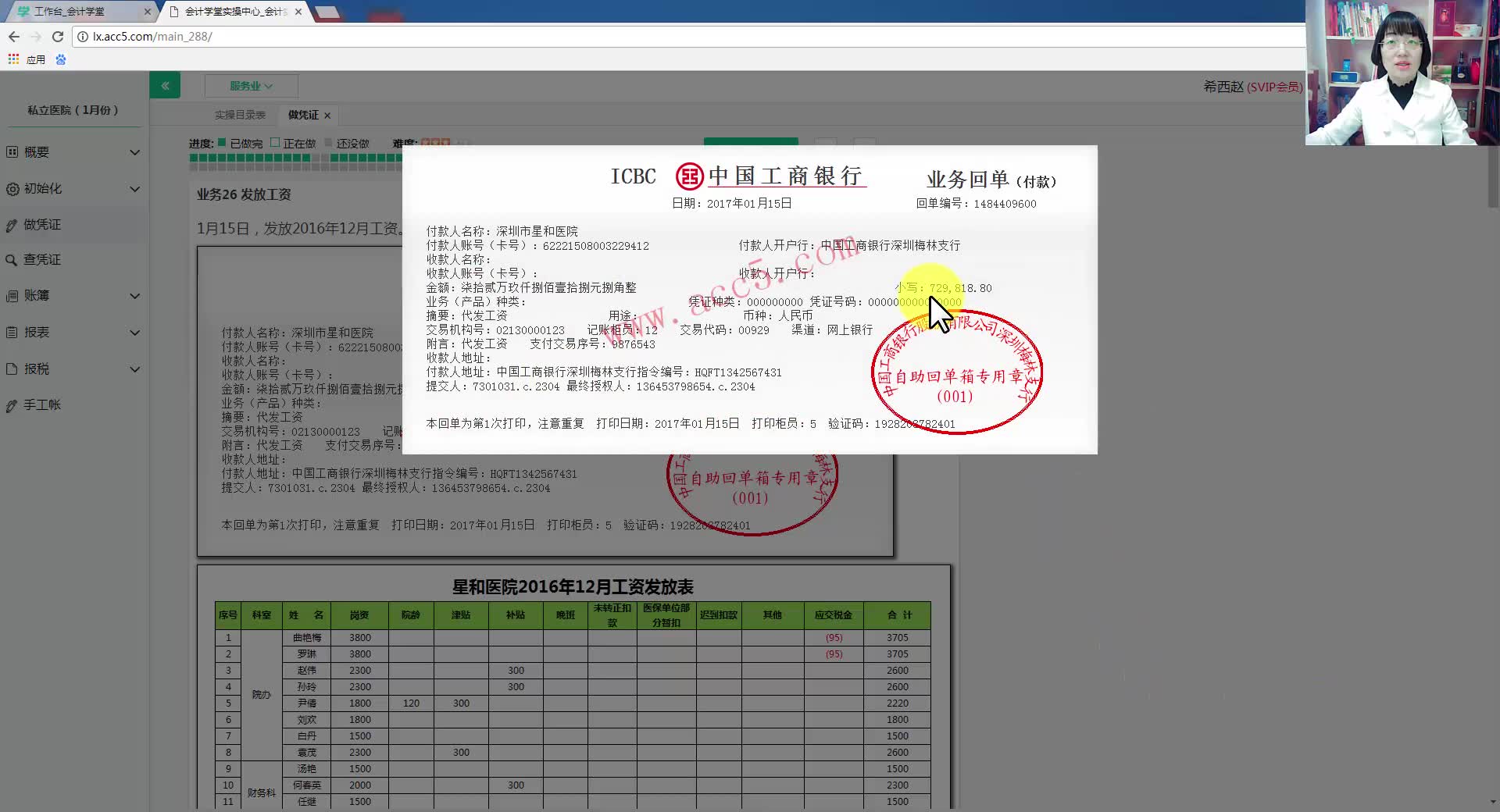Viewport: 1500px width, 812px height.
Task: Expand the 初始化 chevron
Action: (135, 189)
